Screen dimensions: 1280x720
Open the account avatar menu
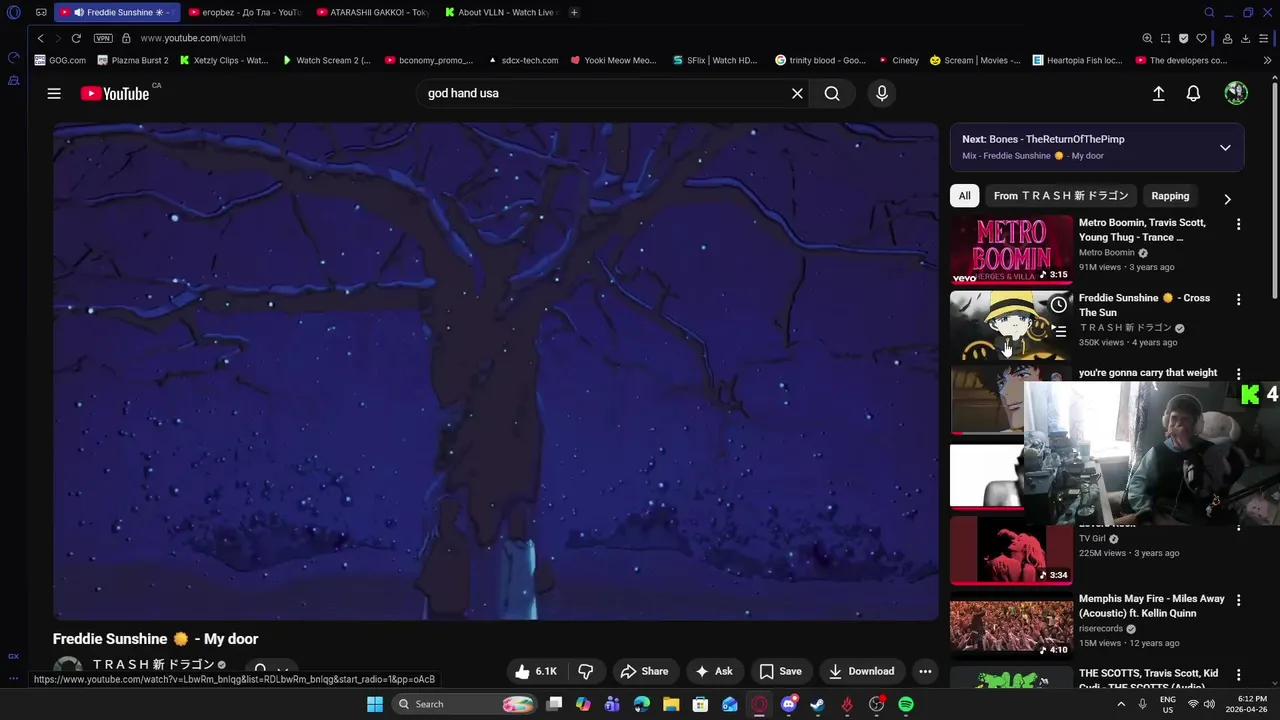(x=1236, y=93)
